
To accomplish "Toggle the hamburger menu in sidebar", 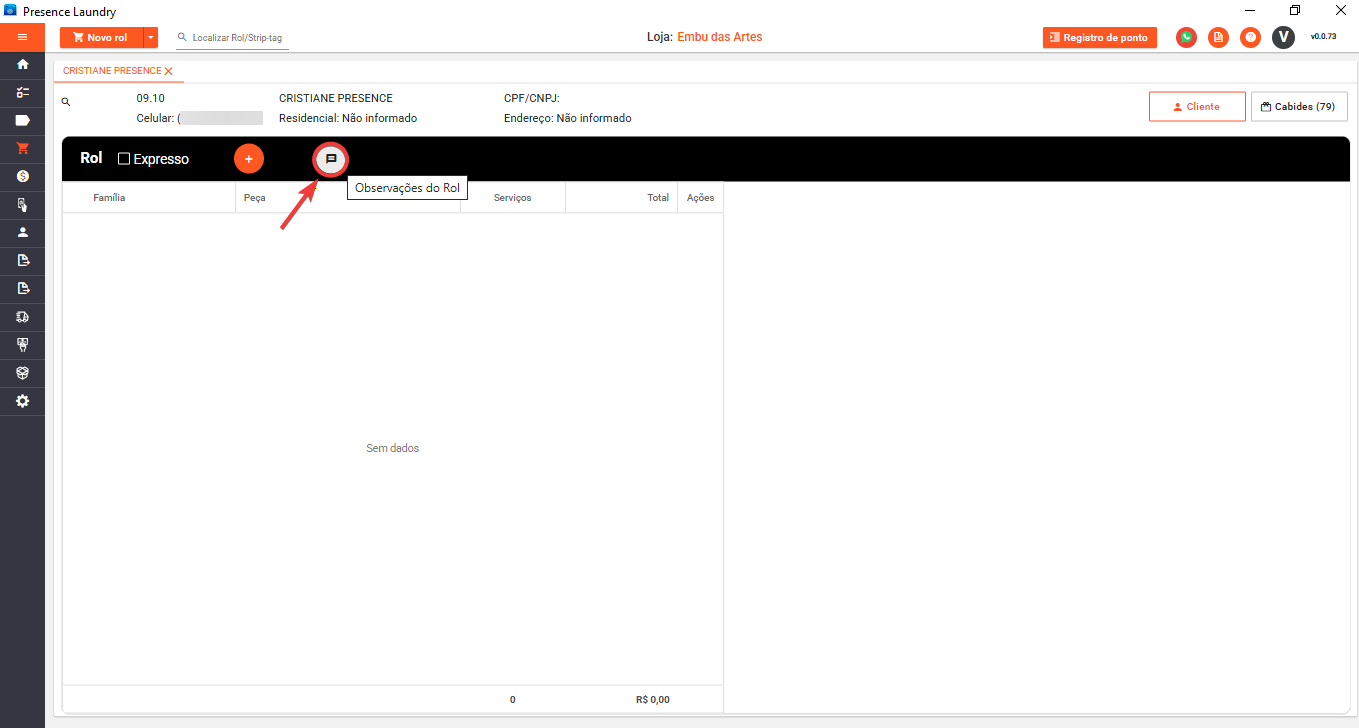I will pyautogui.click(x=22, y=37).
